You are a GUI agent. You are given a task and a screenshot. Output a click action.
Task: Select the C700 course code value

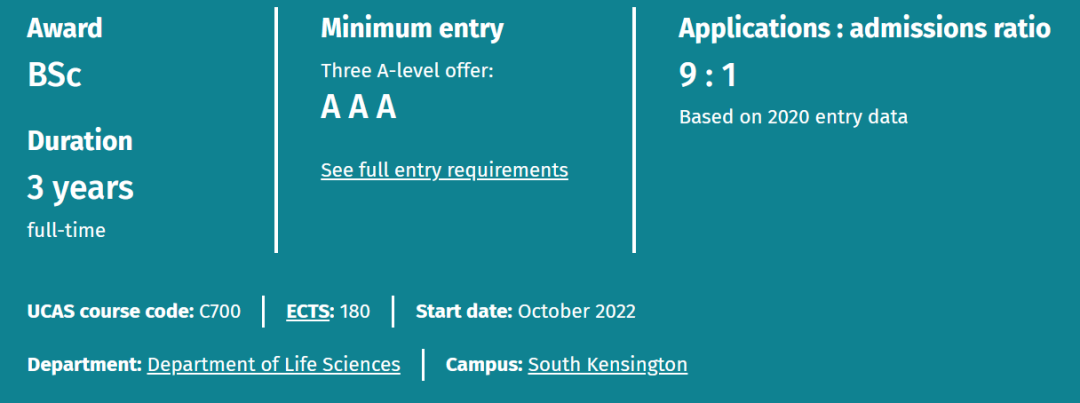tap(220, 312)
